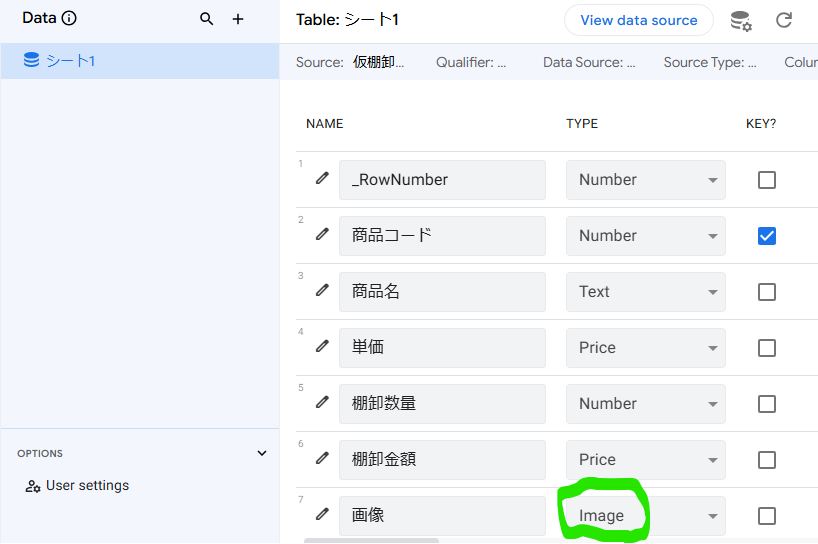Edit 画像 column with pencil icon
818x544 pixels.
(322, 514)
